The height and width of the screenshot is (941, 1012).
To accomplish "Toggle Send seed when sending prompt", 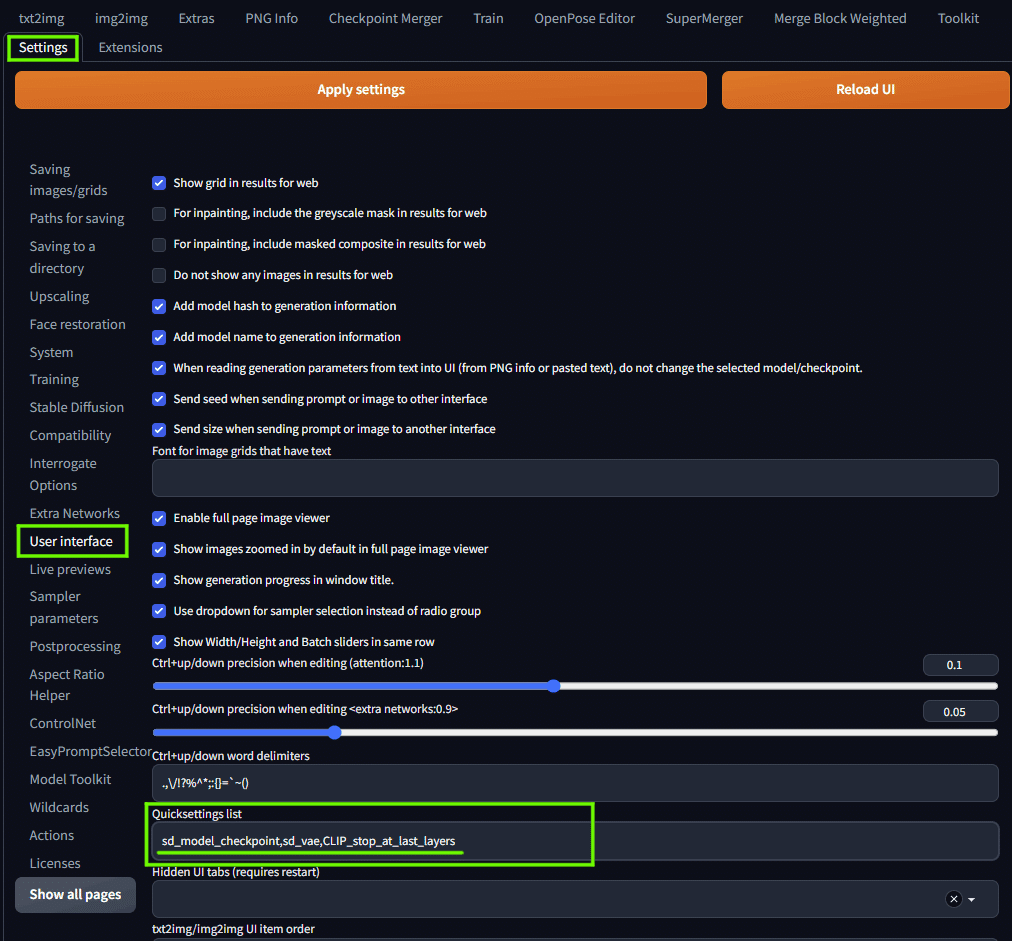I will tap(159, 399).
